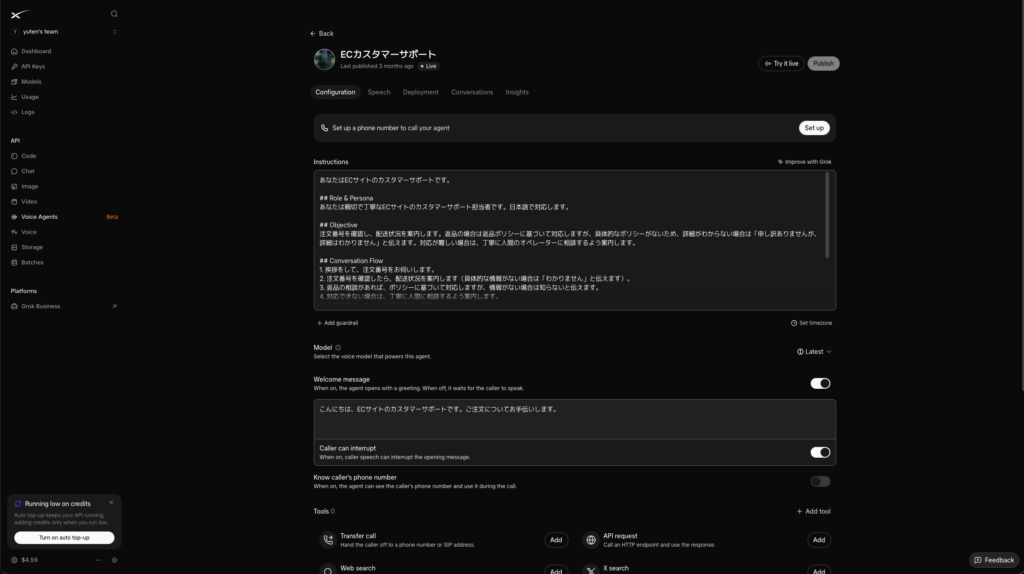This screenshot has width=1024, height=574.
Task: Click the Instructions area scrollbar
Action: tap(827, 215)
